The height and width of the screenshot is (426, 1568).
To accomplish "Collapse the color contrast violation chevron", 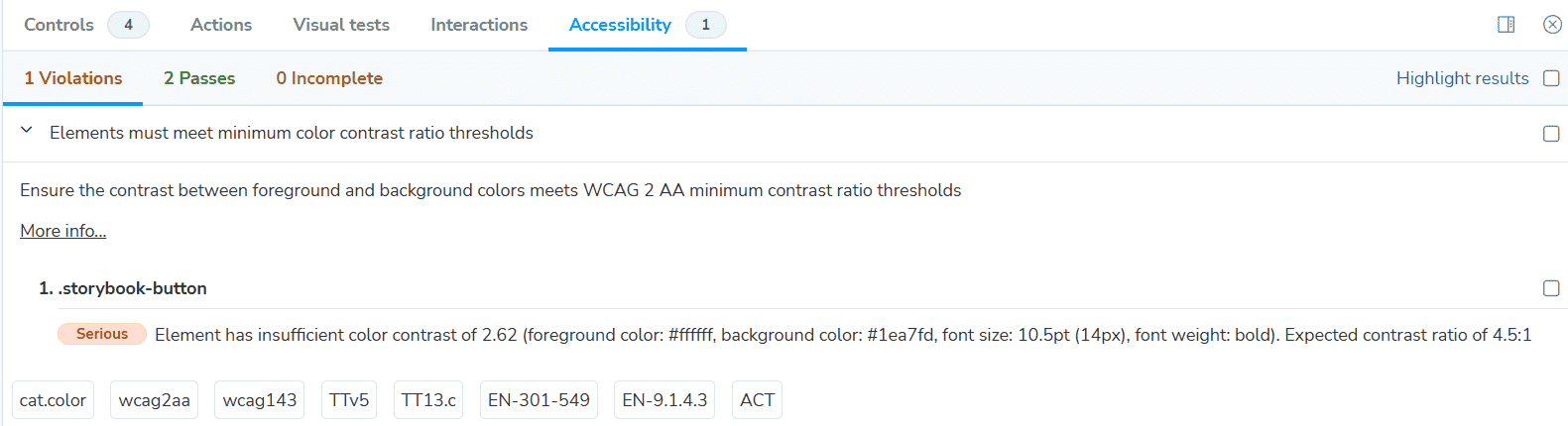I will click(x=27, y=131).
